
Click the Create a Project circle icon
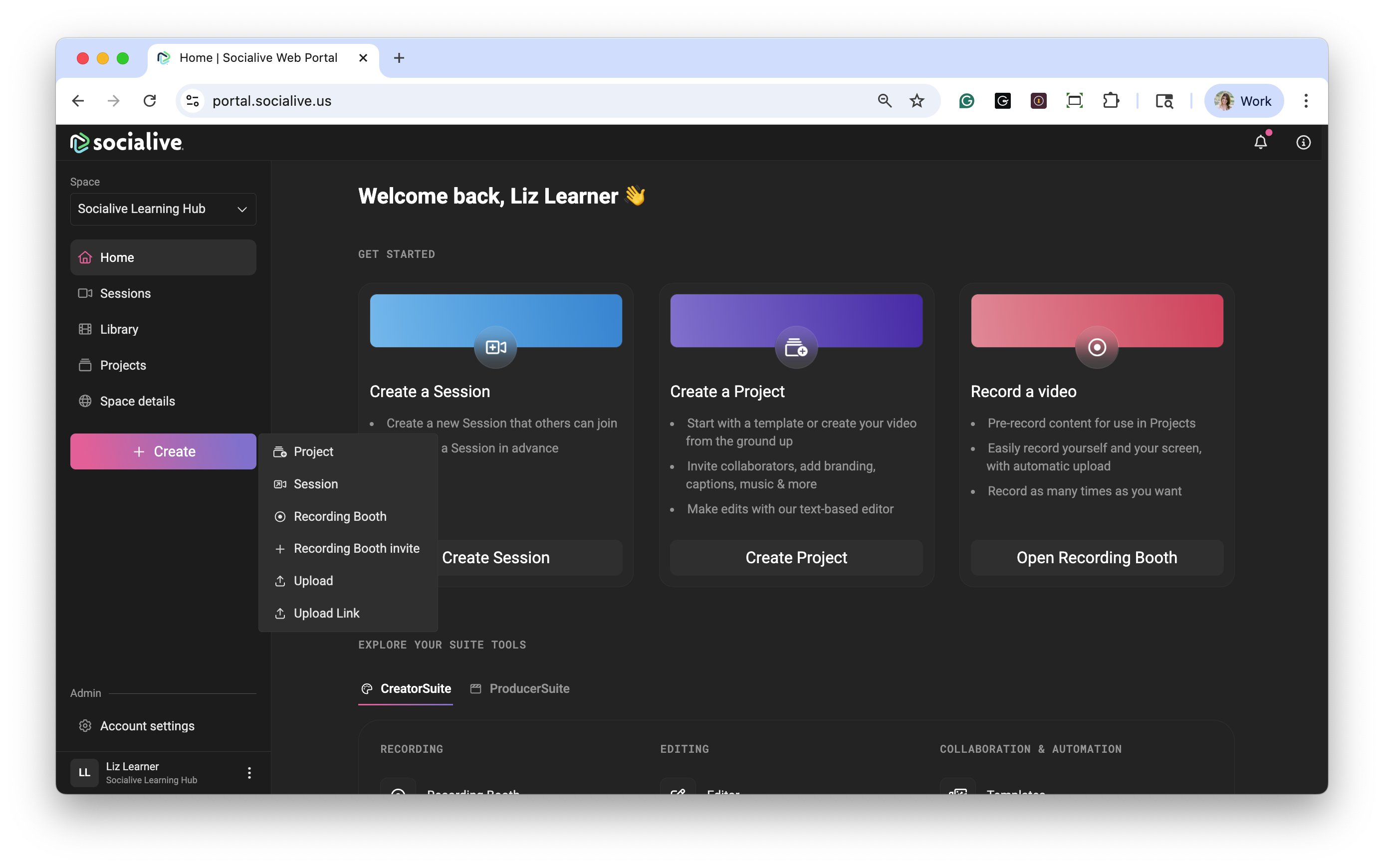click(x=796, y=347)
